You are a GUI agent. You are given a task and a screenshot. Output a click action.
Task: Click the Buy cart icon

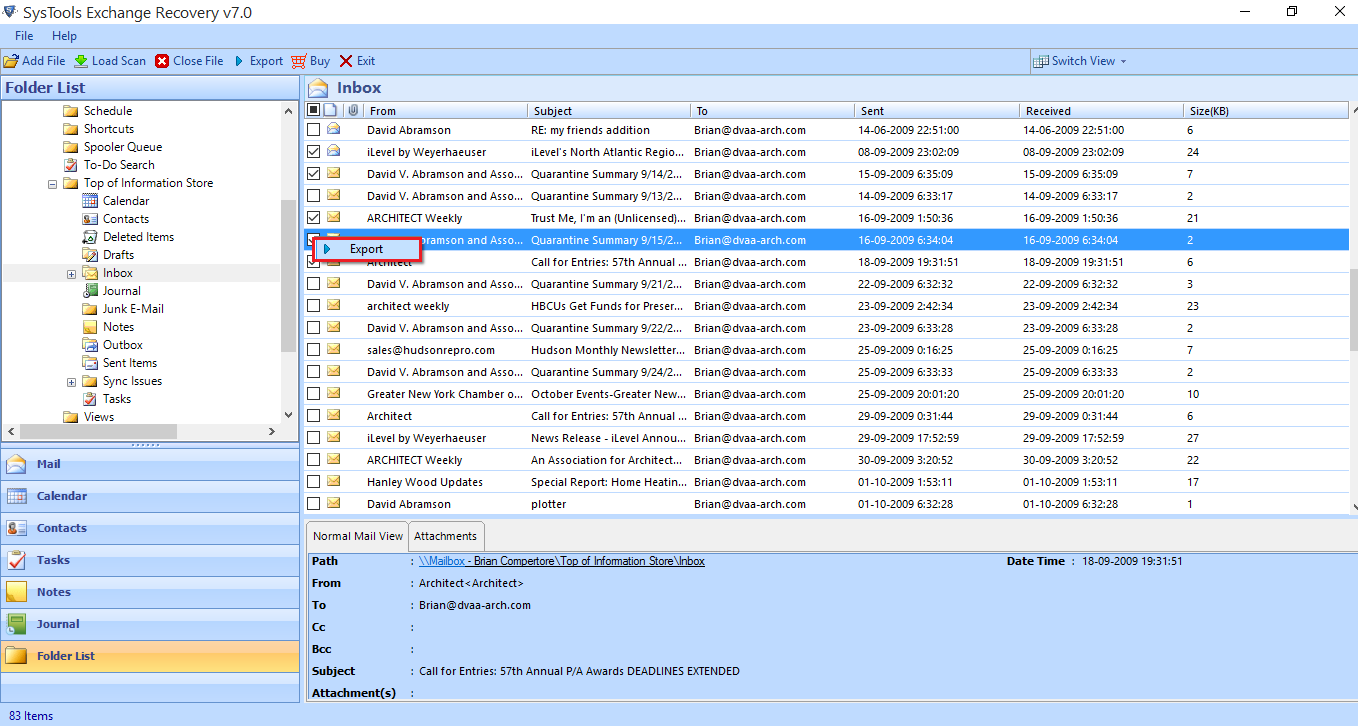298,61
